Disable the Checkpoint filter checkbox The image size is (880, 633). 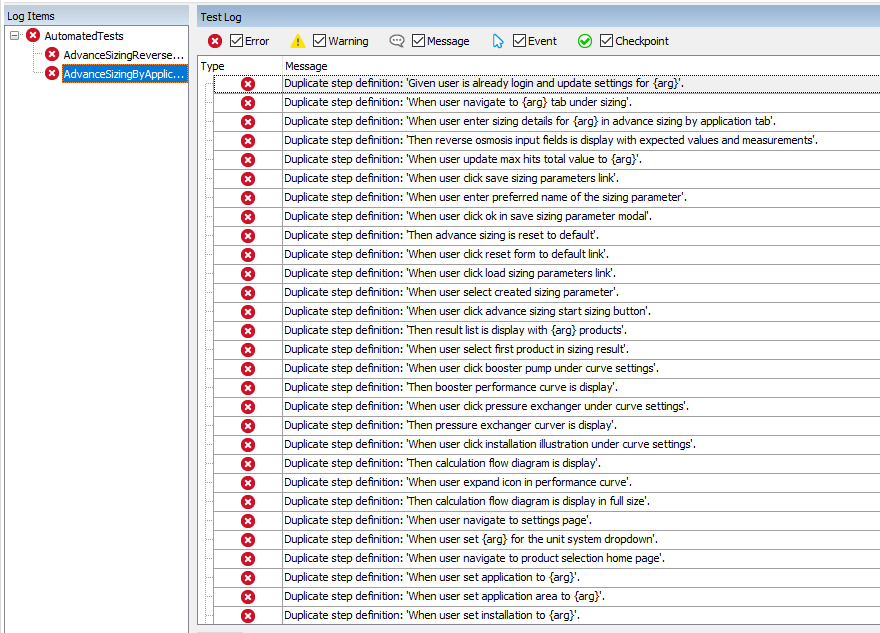pyautogui.click(x=607, y=41)
